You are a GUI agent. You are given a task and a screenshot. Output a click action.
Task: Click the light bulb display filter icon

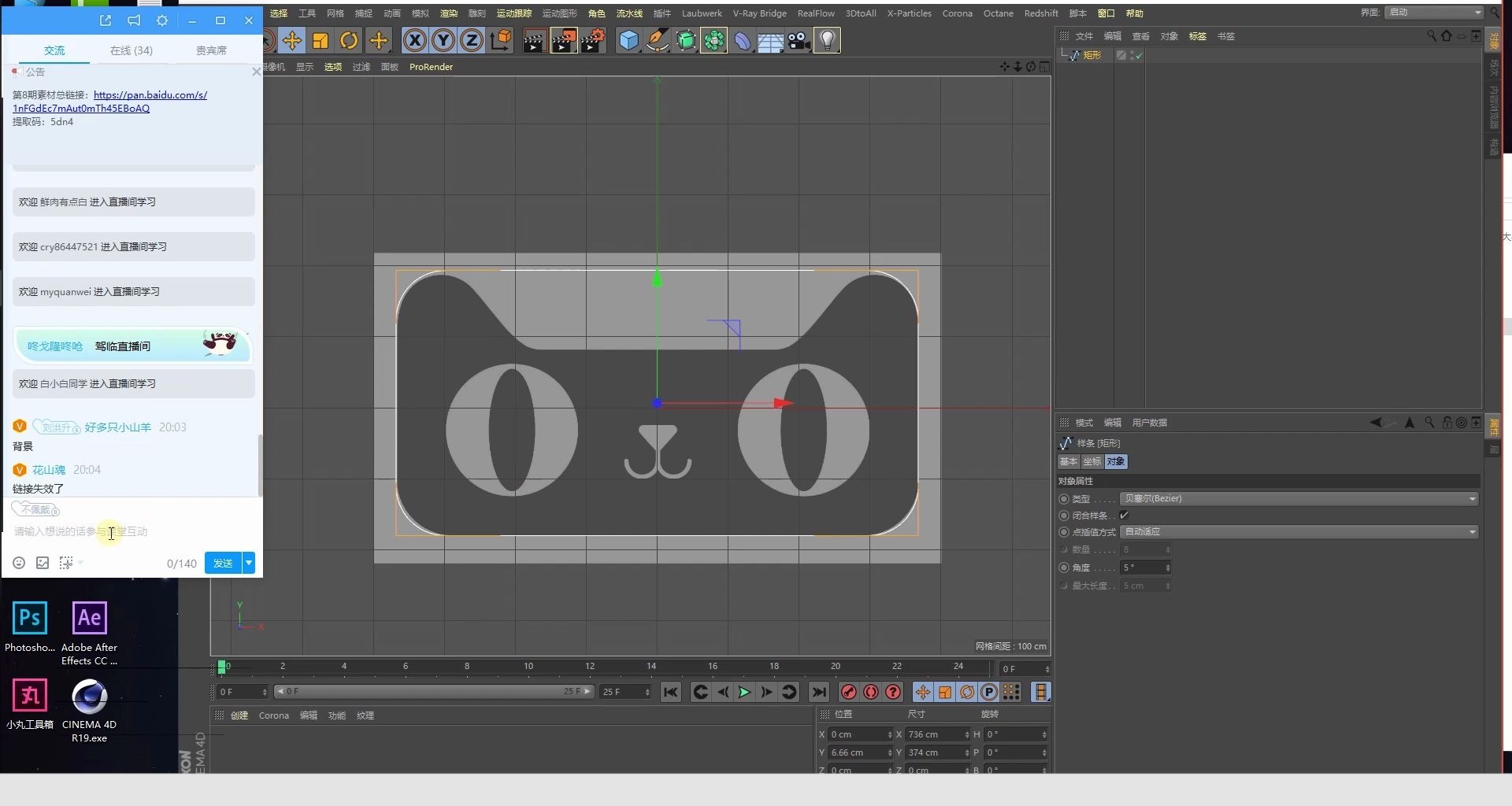[x=828, y=40]
